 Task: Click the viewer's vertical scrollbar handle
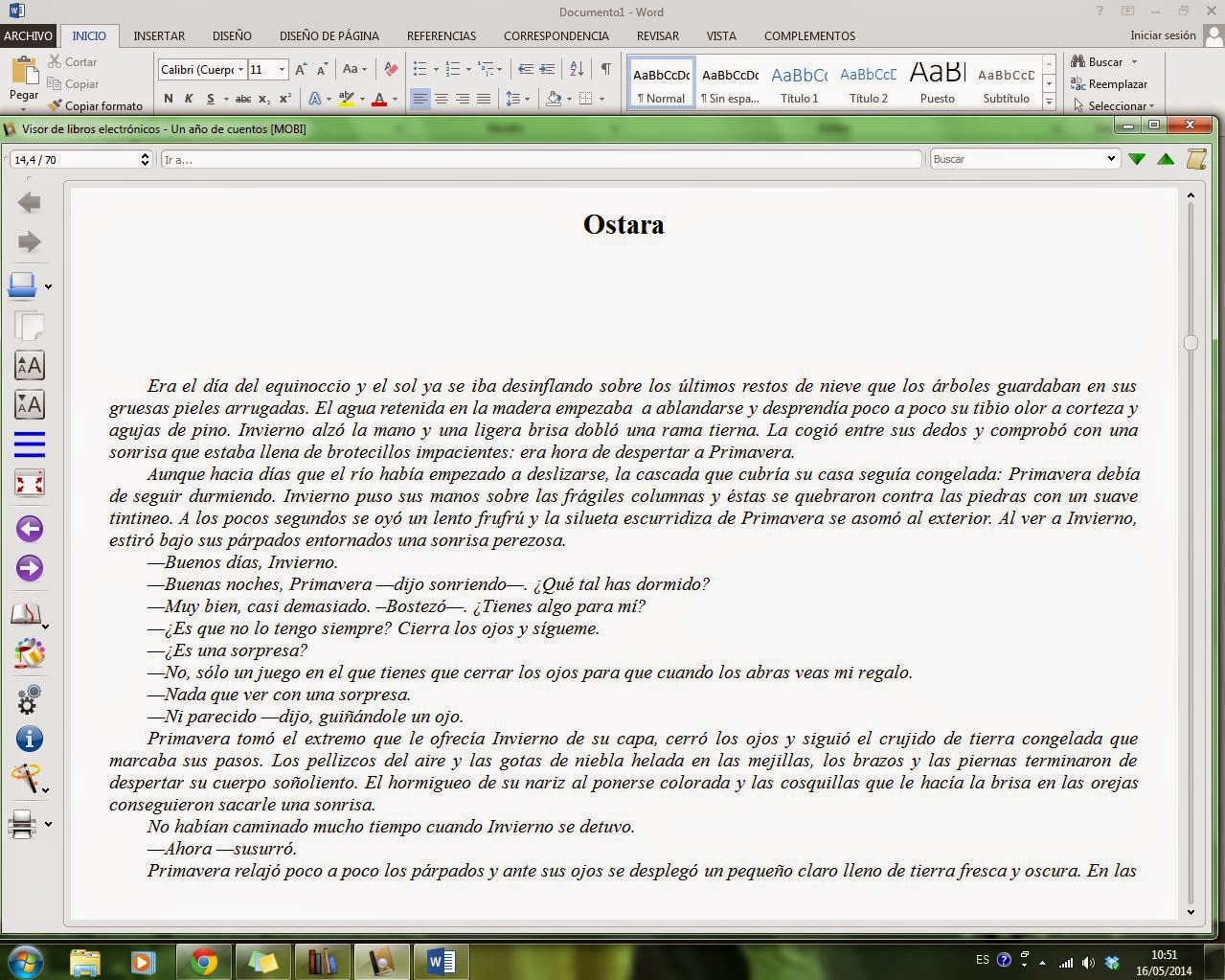[1191, 342]
